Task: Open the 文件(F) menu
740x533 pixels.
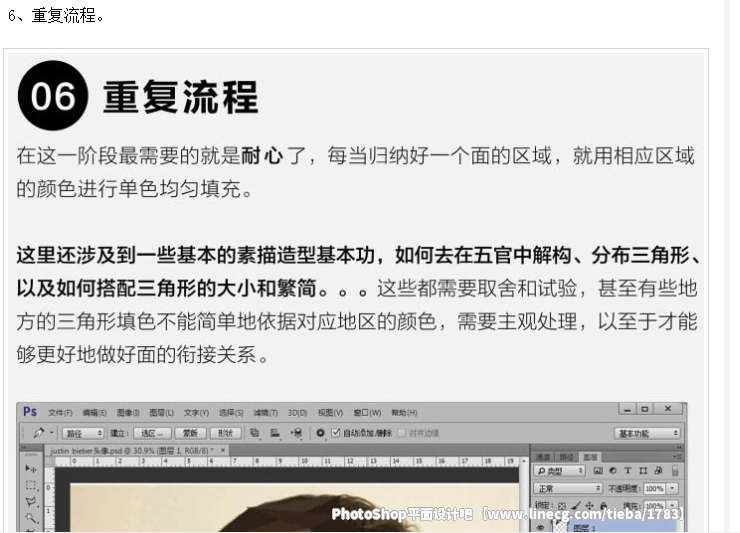Action: [60, 413]
